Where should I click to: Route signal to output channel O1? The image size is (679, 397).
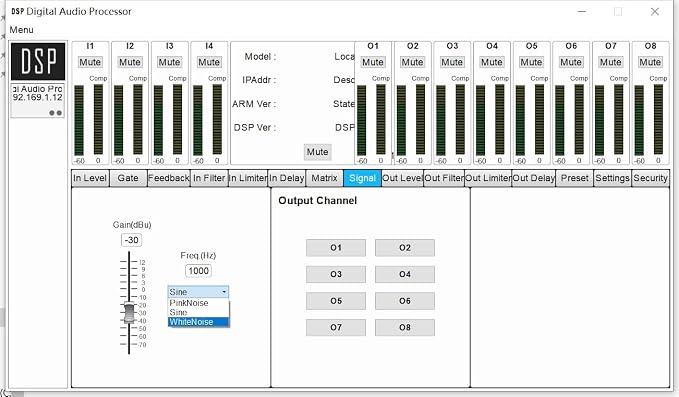(336, 248)
